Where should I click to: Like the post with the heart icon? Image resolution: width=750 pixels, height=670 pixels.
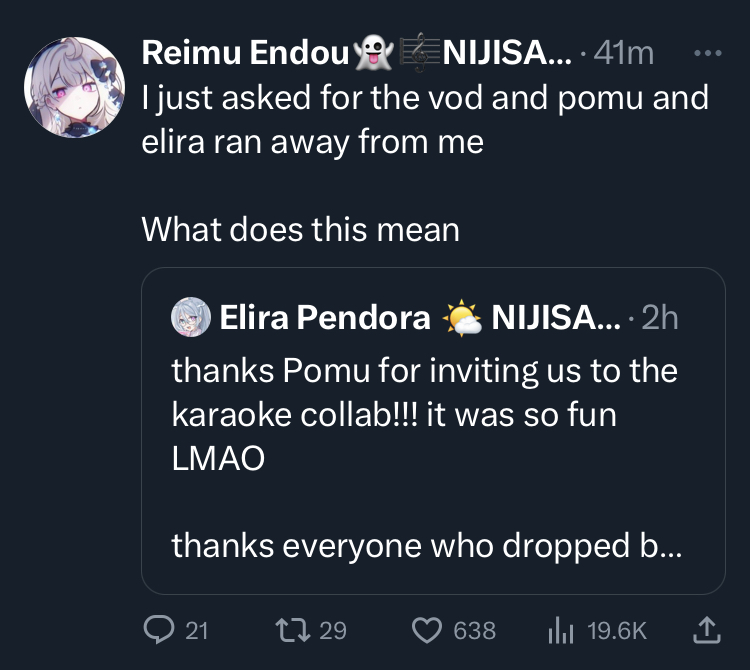[428, 629]
